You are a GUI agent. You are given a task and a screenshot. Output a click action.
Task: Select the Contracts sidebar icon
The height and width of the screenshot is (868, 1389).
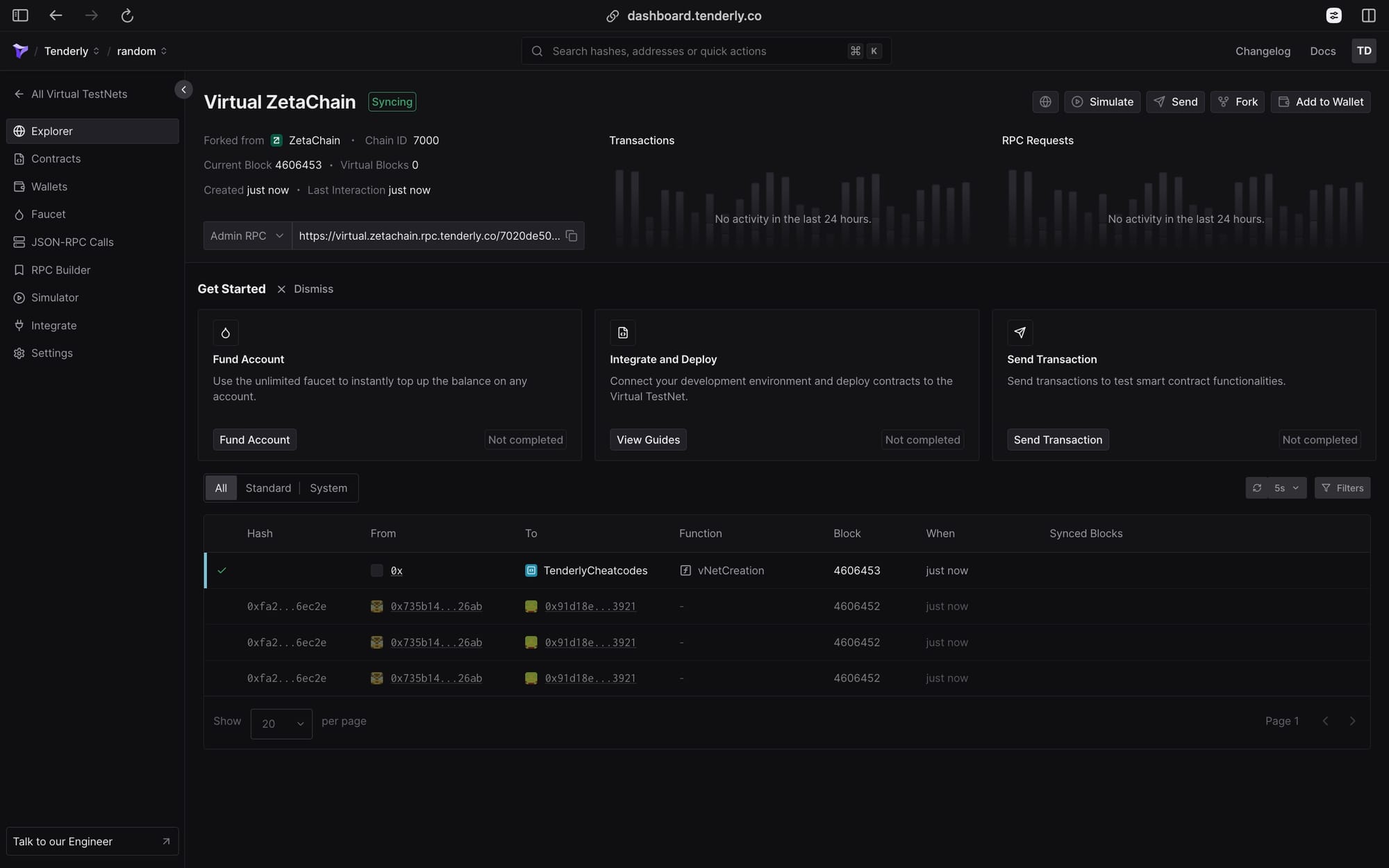coord(18,158)
